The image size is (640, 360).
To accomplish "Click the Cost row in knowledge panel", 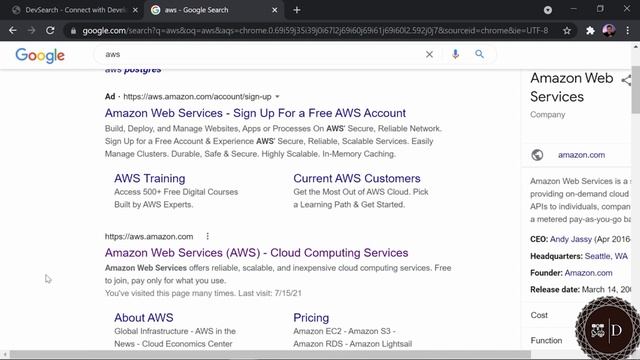I will click(539, 315).
